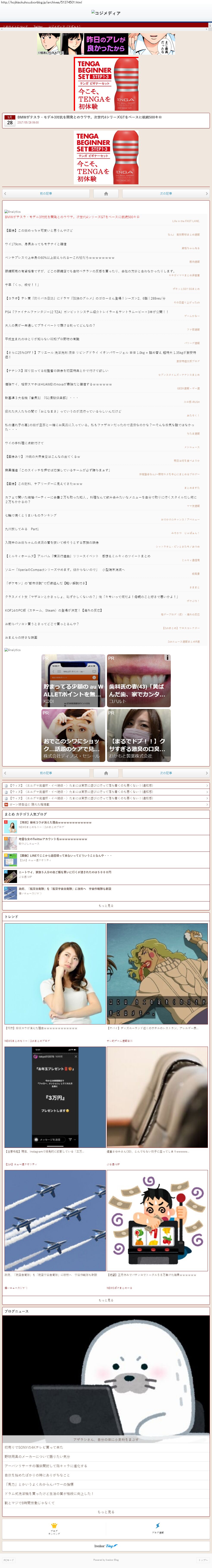
Task: Go to bottom 次の記事 next article button
Action: tap(166, 773)
